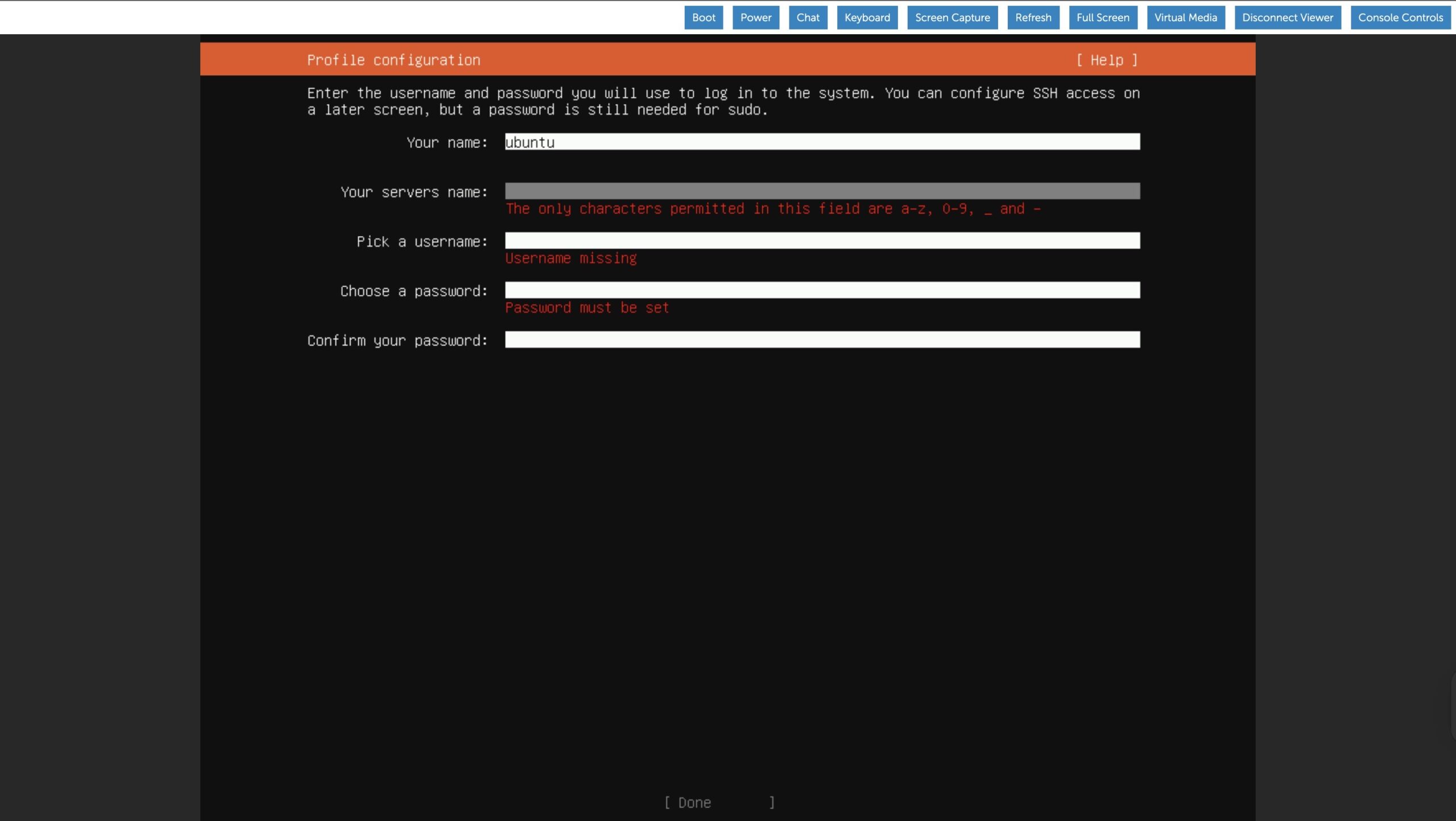Open the virtual Keyboard menu
Screen dimensions: 1456x821
tap(867, 18)
